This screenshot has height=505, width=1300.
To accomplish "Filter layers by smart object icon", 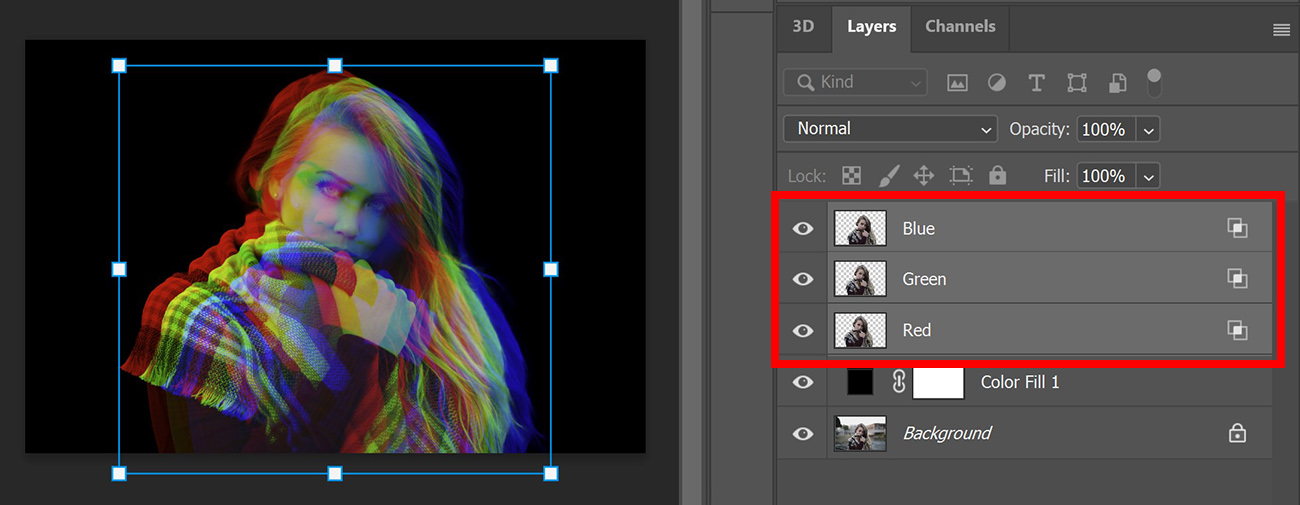I will (1117, 83).
